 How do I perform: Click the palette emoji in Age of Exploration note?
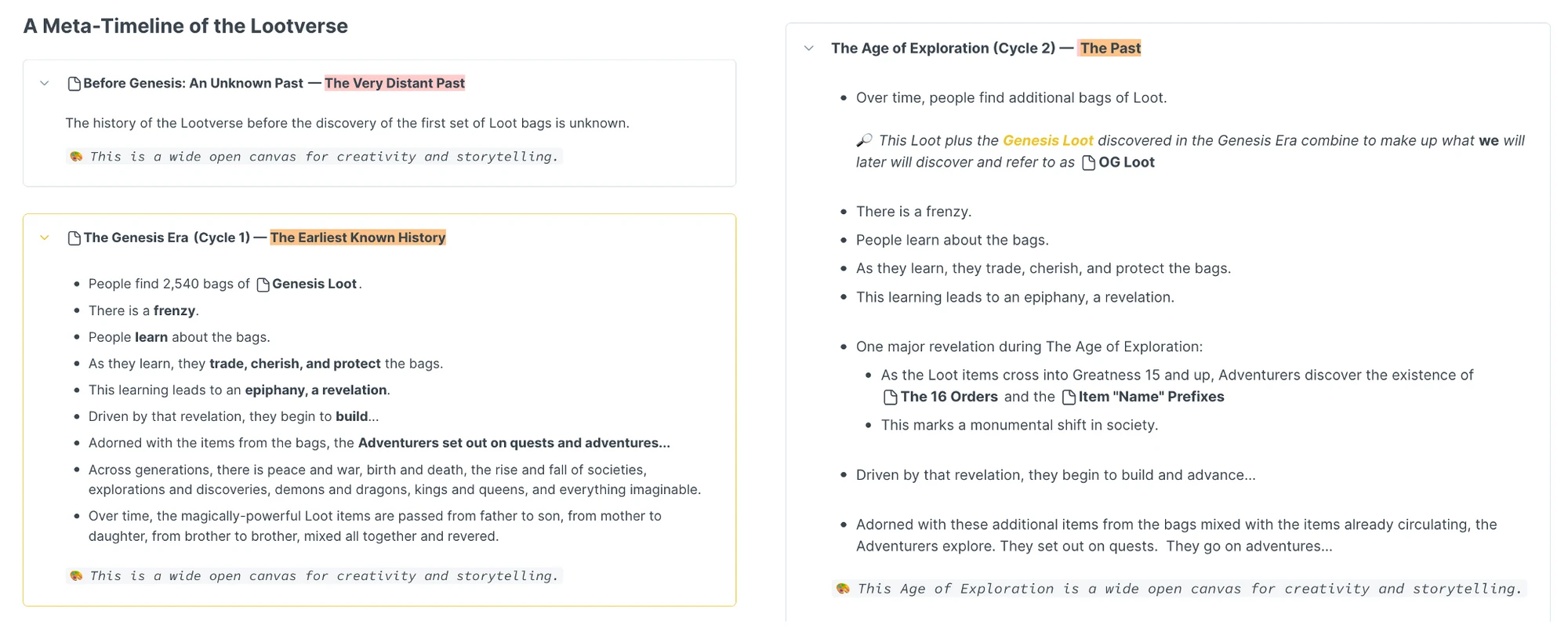[x=843, y=589]
